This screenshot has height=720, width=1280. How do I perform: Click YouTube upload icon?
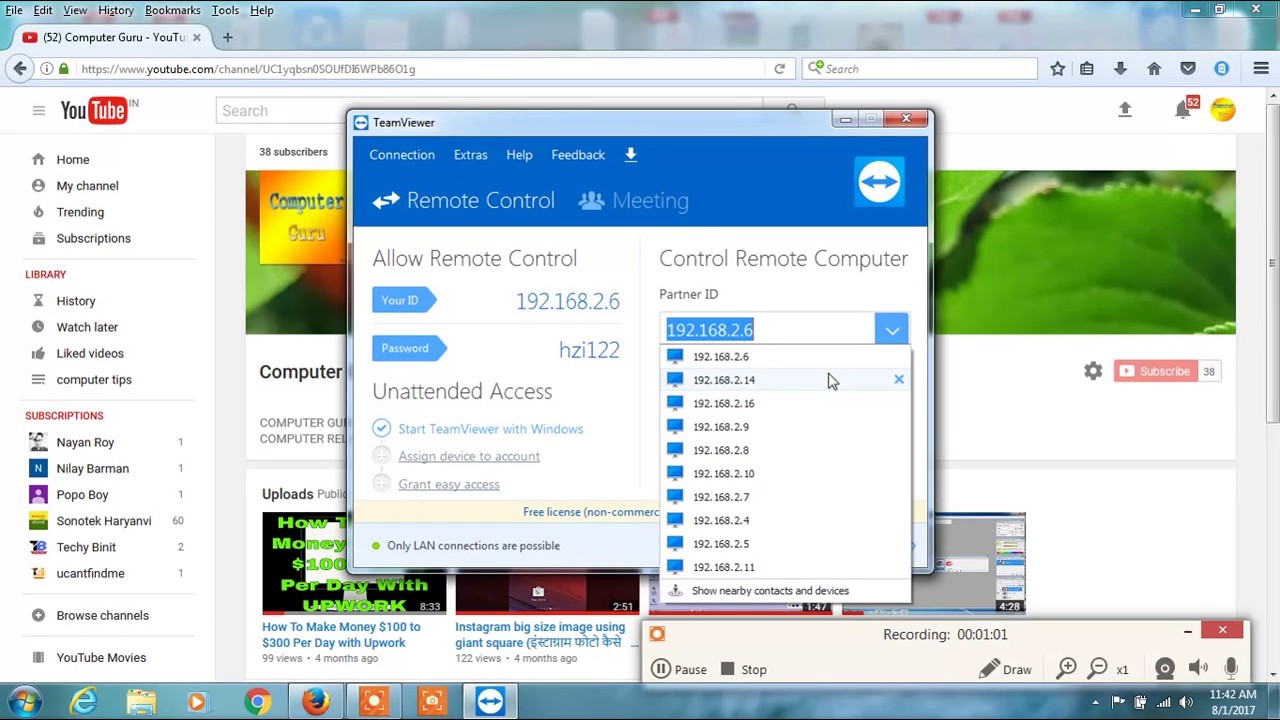[x=1125, y=110]
